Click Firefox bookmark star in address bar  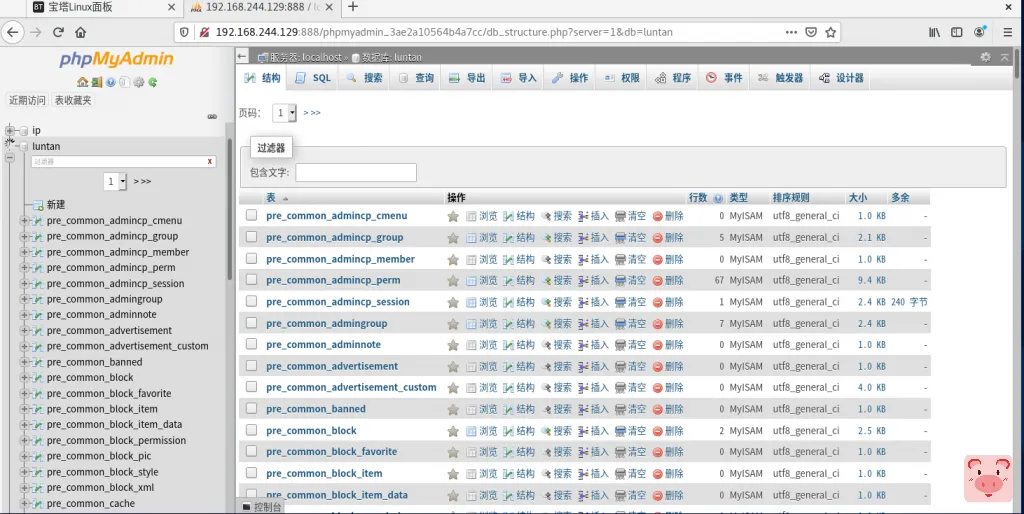tap(830, 32)
